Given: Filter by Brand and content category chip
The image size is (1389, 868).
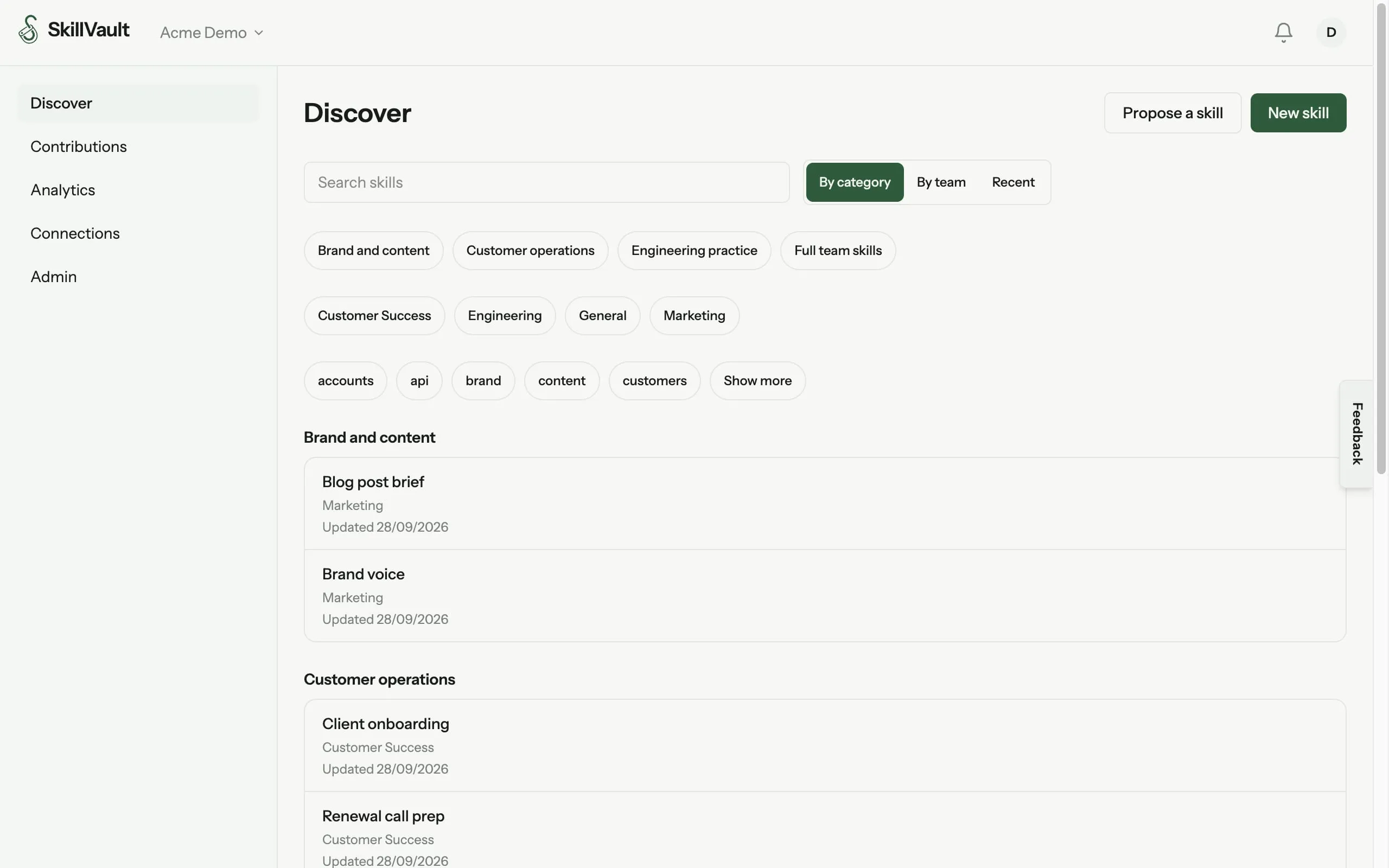Looking at the screenshot, I should click(373, 251).
